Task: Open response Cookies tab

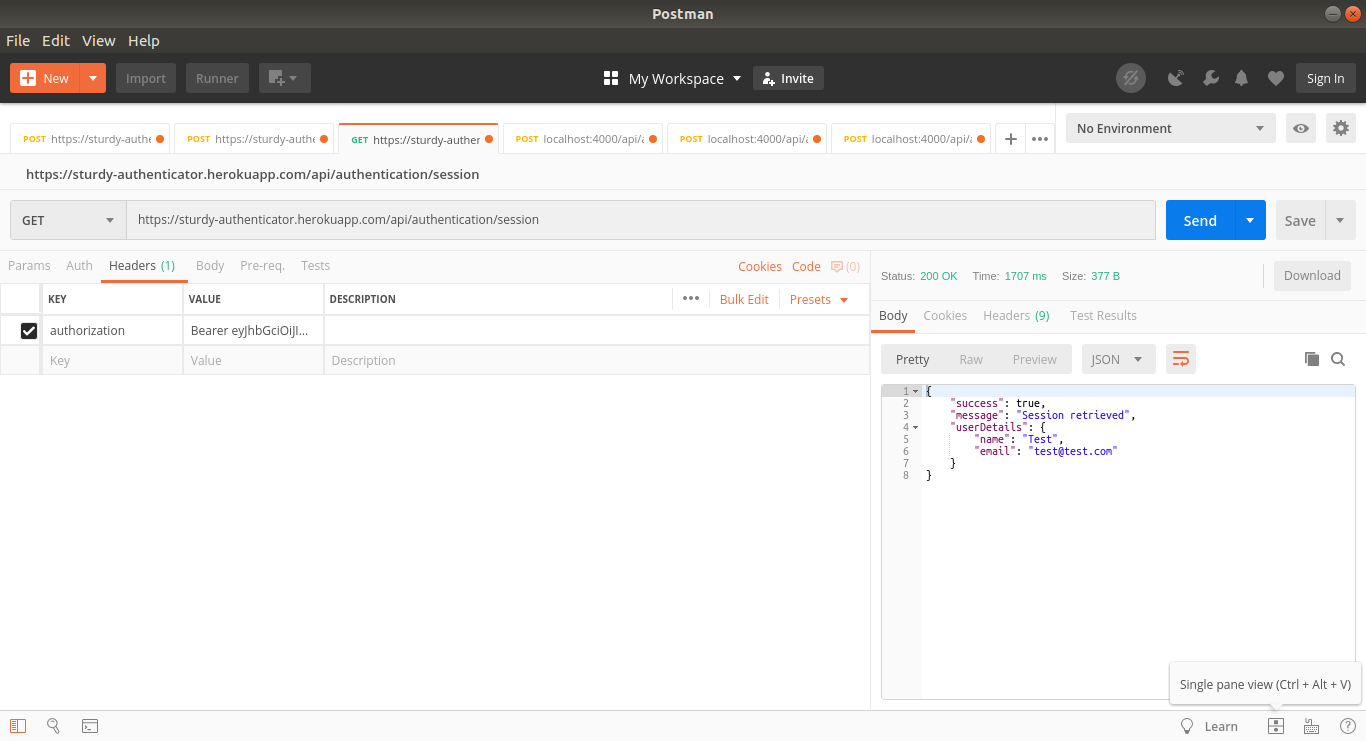Action: pos(945,315)
